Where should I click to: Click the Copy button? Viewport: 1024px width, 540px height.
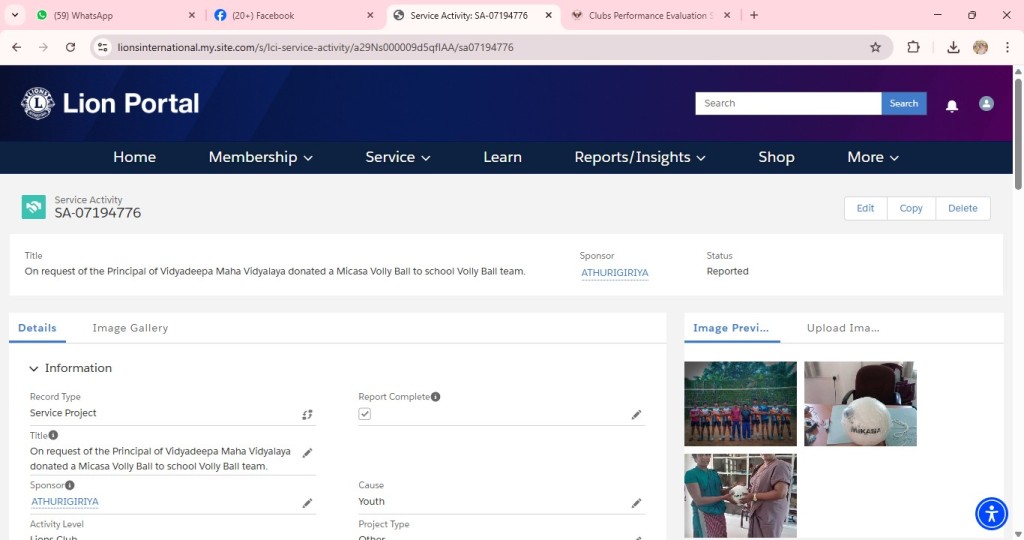[x=910, y=208]
